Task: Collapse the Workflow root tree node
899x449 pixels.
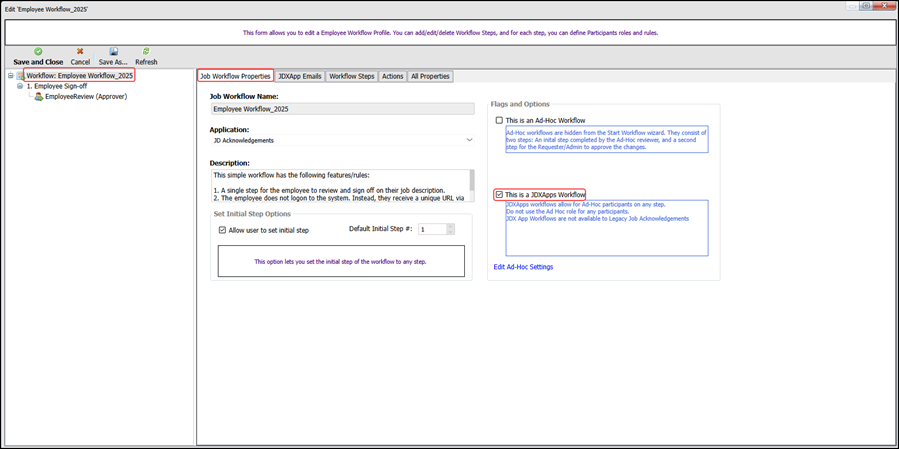Action: click(9, 76)
